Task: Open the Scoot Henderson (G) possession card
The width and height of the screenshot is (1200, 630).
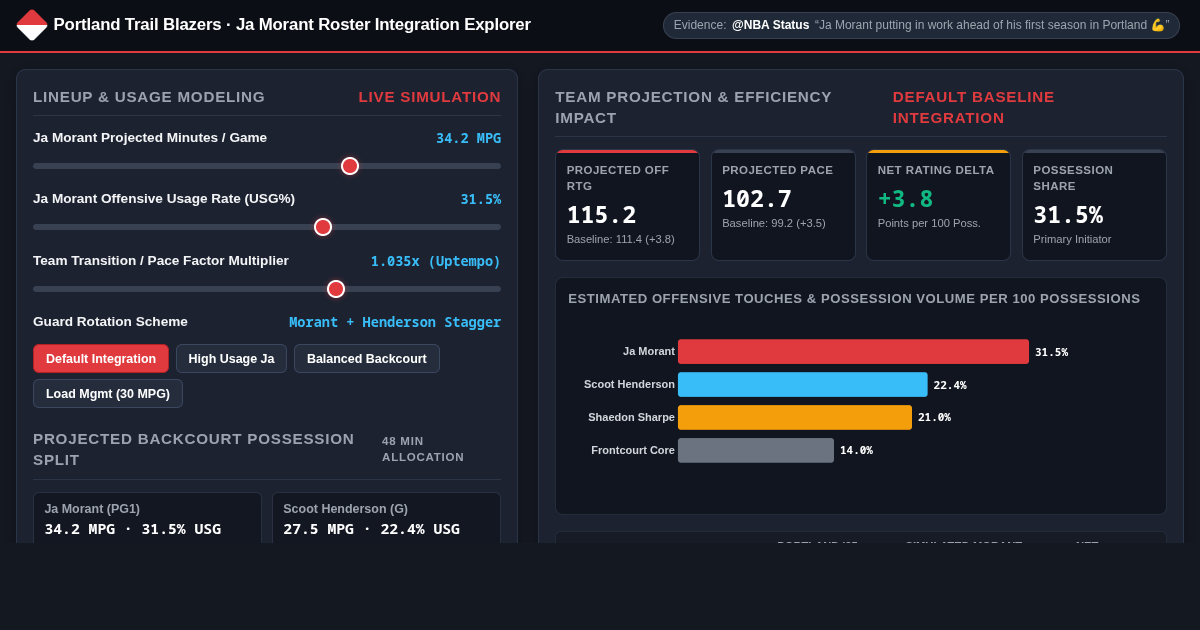Action: coord(386,518)
